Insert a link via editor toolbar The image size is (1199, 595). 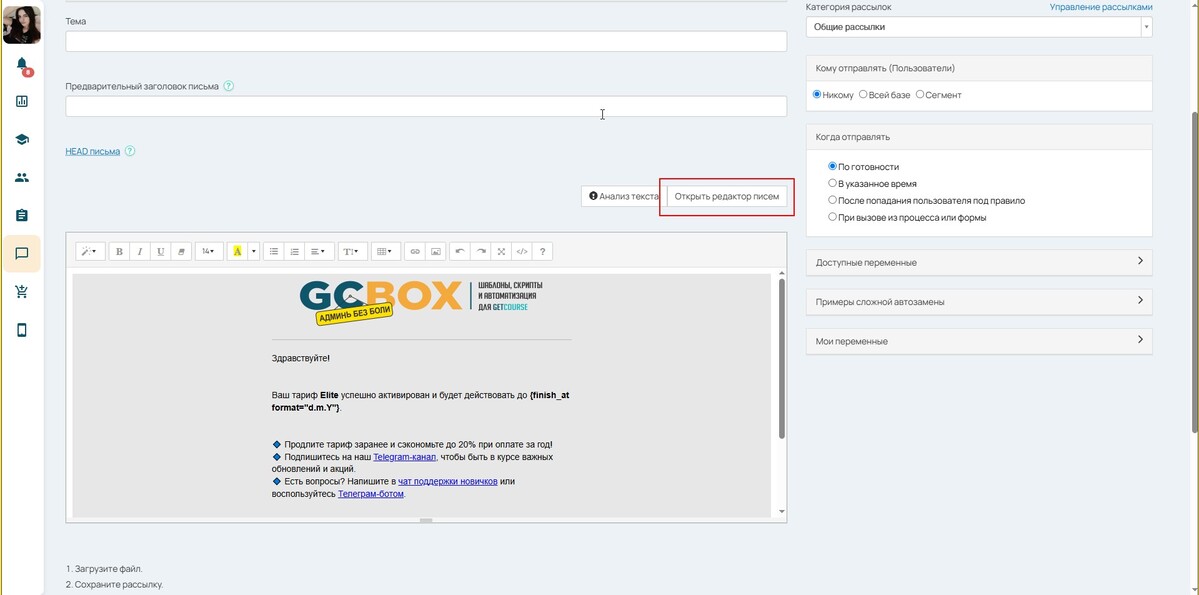(x=415, y=252)
